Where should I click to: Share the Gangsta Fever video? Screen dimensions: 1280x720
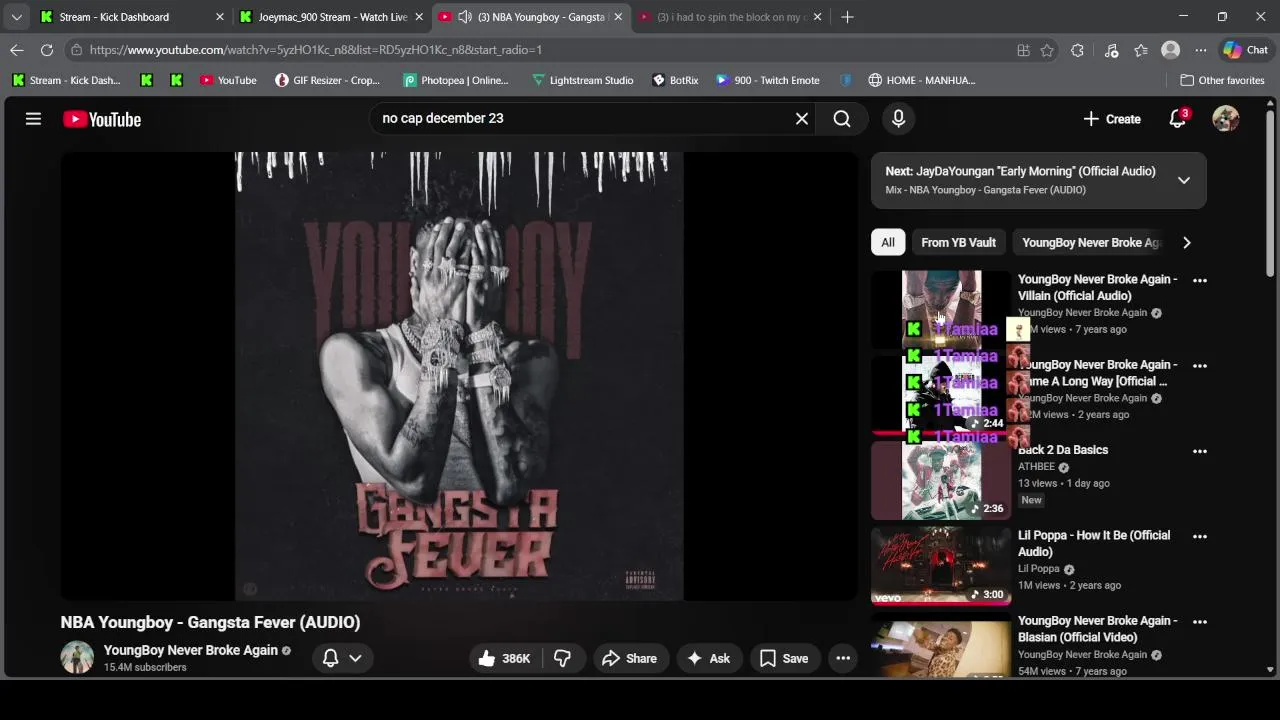[x=629, y=658]
